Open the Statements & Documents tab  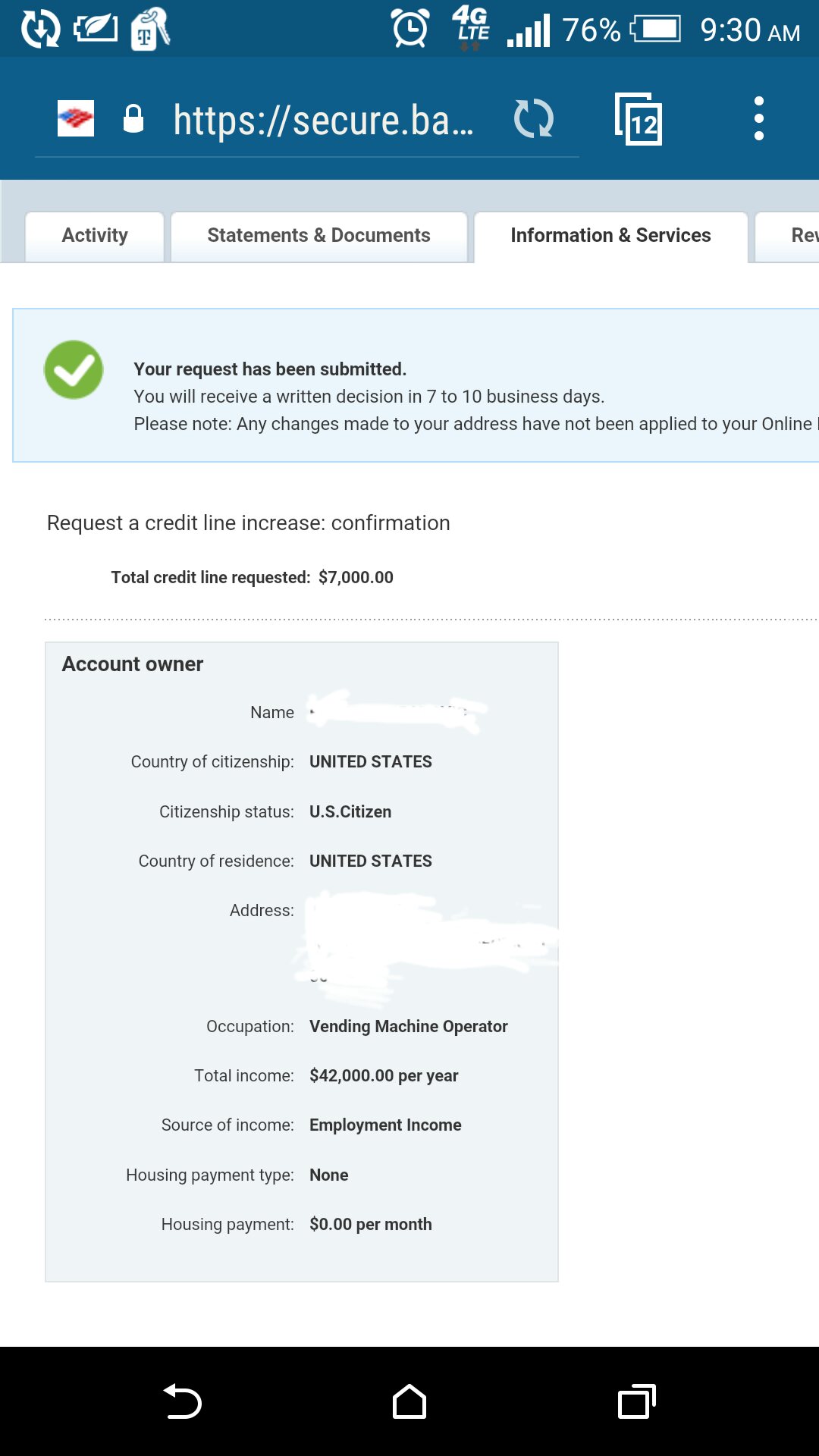tap(318, 235)
